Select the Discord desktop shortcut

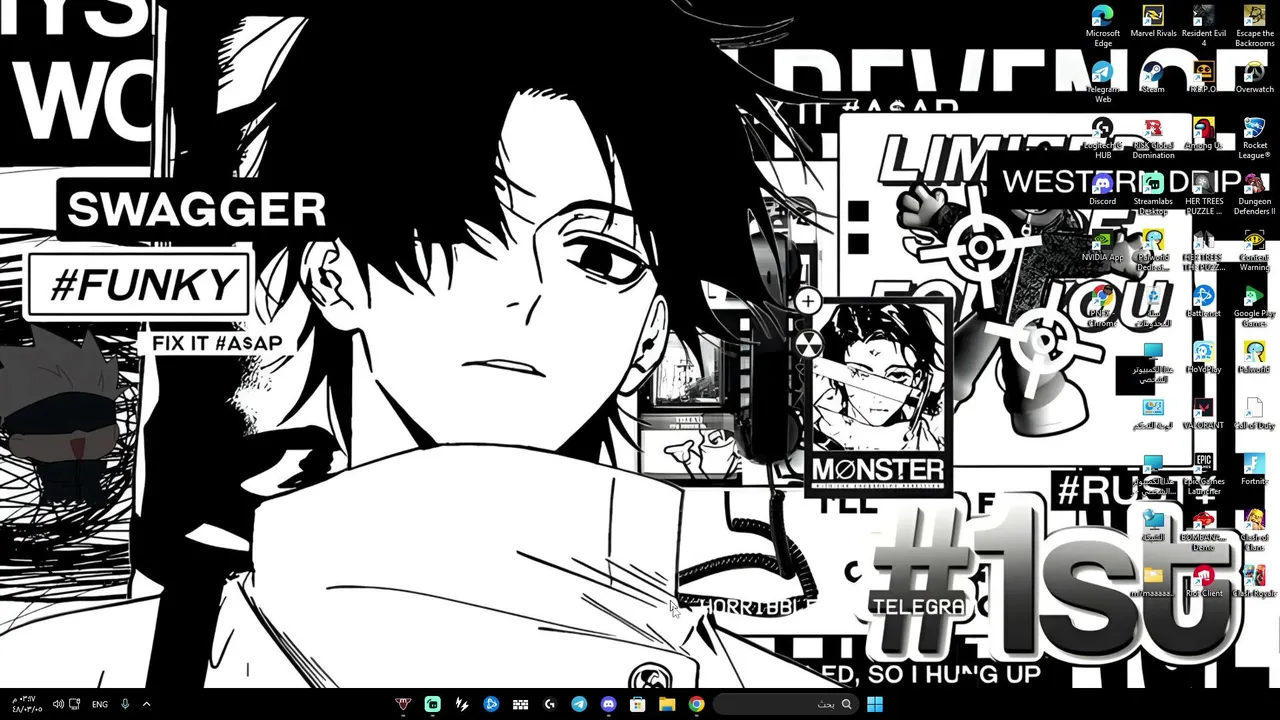(x=1103, y=189)
